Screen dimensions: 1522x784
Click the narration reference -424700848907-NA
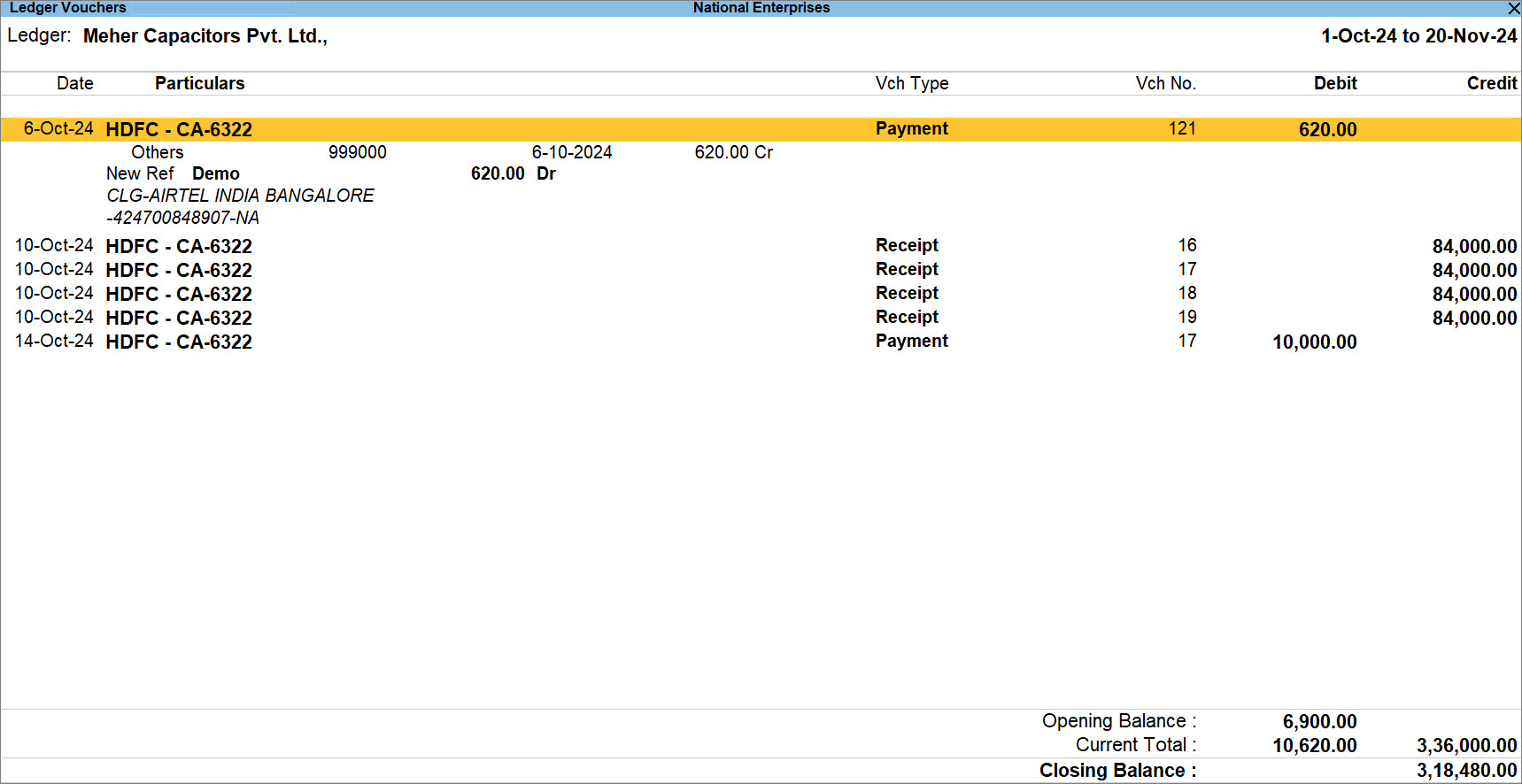click(x=182, y=218)
